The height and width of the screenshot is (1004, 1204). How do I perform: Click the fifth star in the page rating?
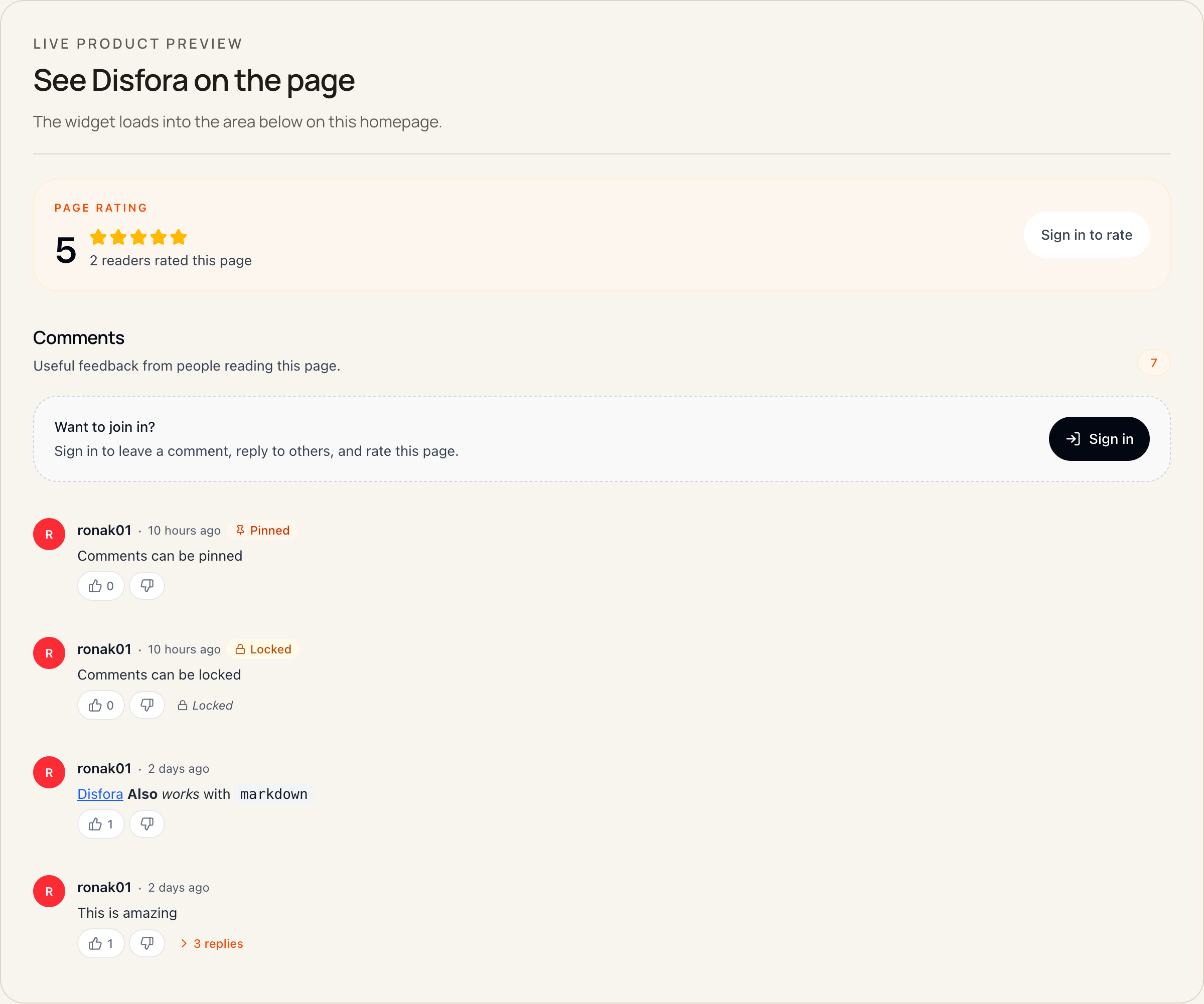tap(179, 237)
